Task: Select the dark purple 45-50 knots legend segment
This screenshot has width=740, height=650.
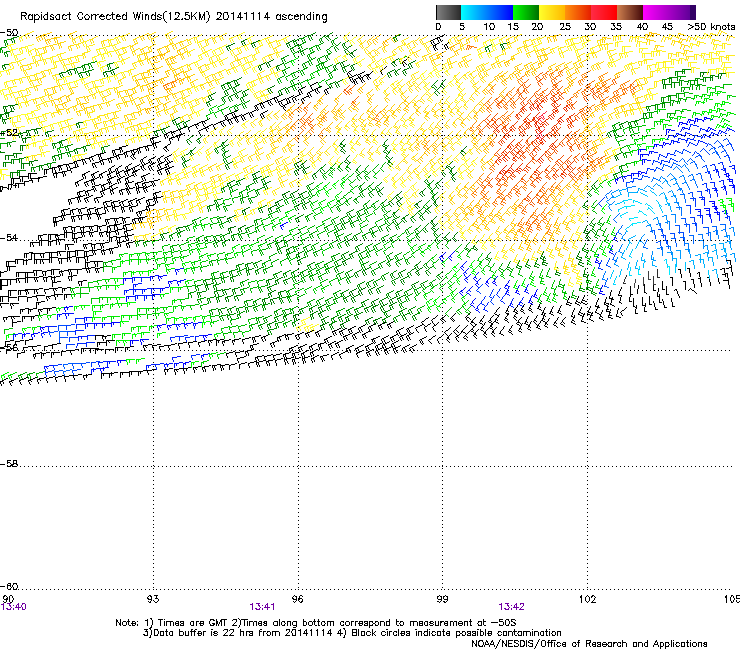Action: 682,12
